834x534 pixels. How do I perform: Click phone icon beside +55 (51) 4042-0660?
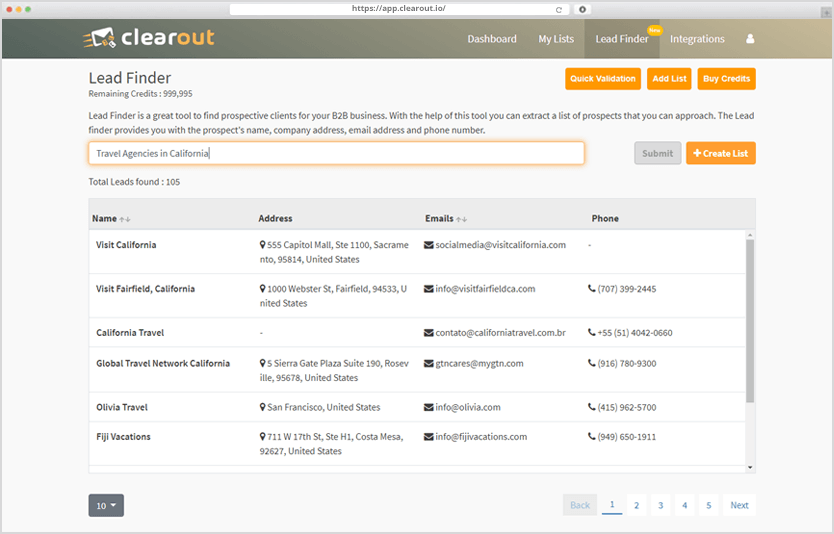pyautogui.click(x=591, y=332)
